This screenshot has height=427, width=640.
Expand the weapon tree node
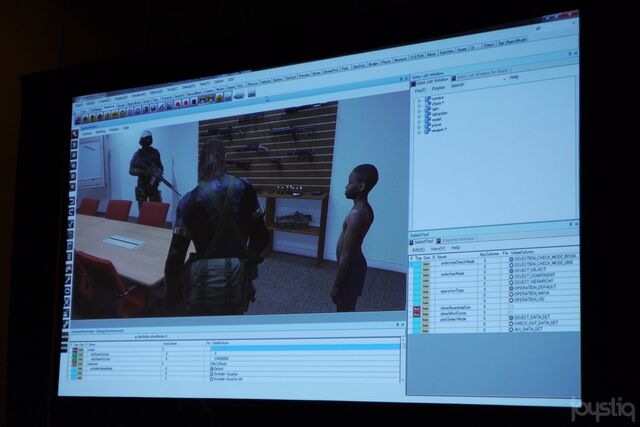(419, 133)
